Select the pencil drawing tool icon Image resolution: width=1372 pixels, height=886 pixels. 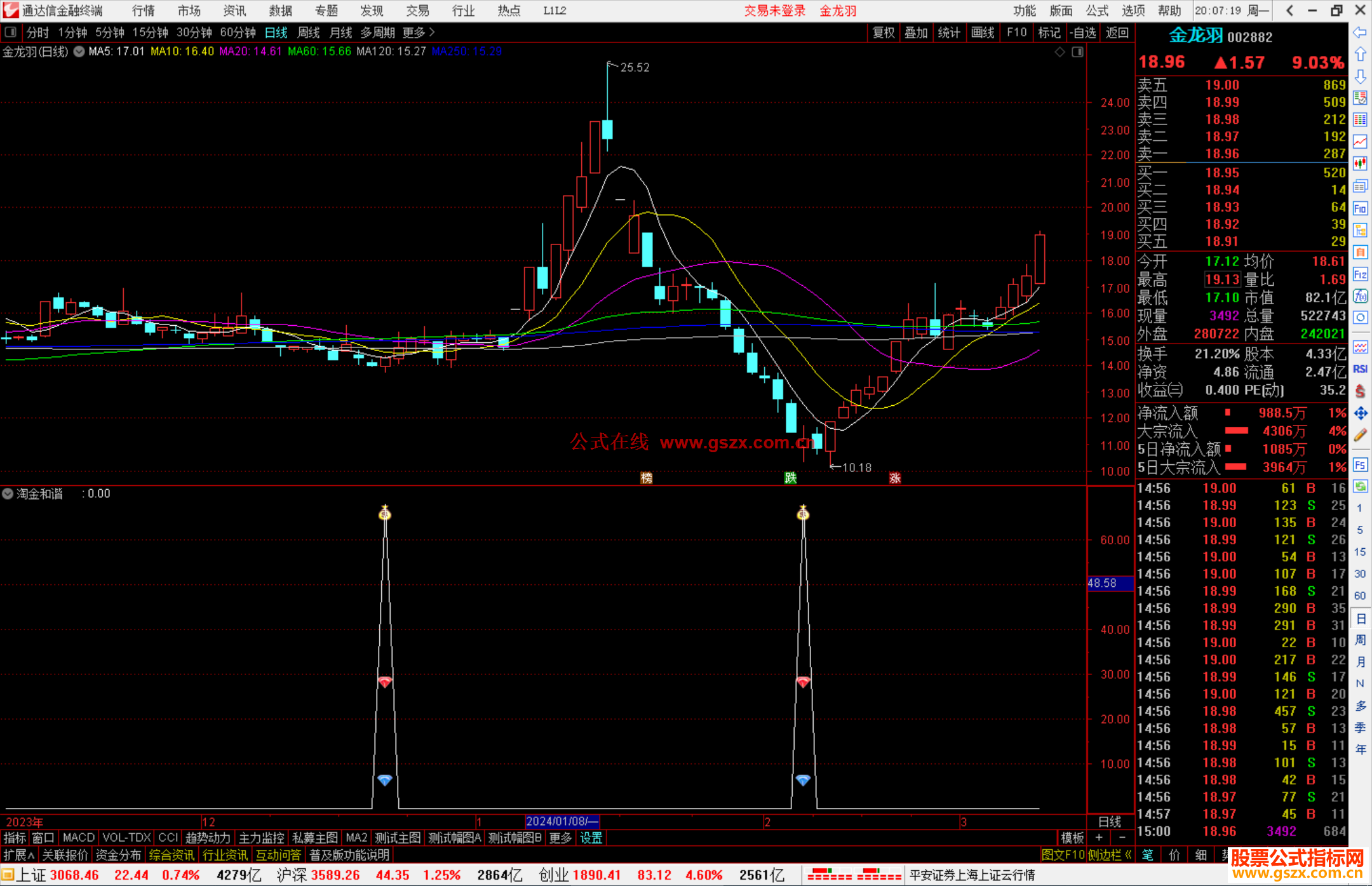click(x=1360, y=435)
